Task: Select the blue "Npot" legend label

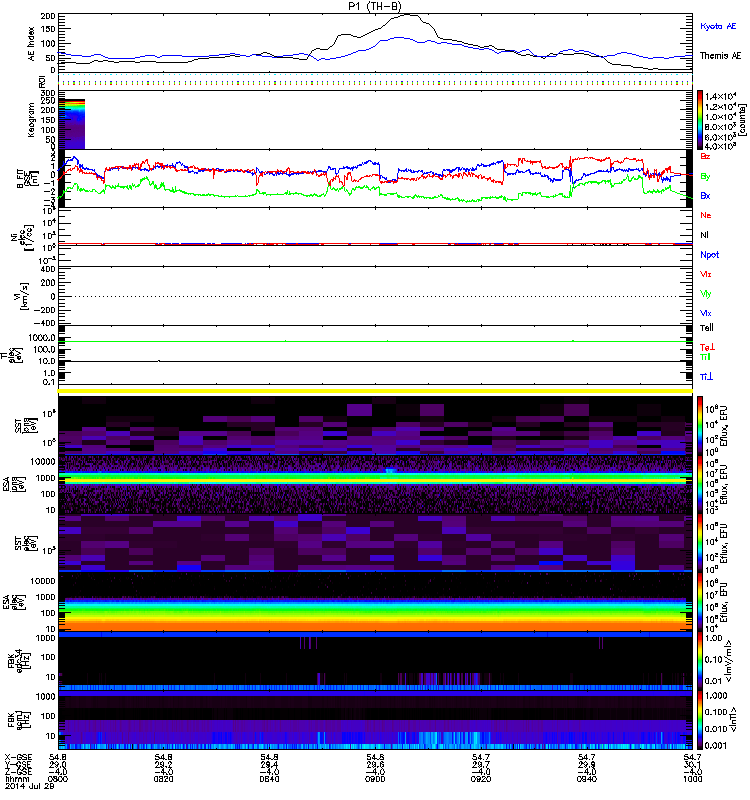Action: (x=710, y=255)
